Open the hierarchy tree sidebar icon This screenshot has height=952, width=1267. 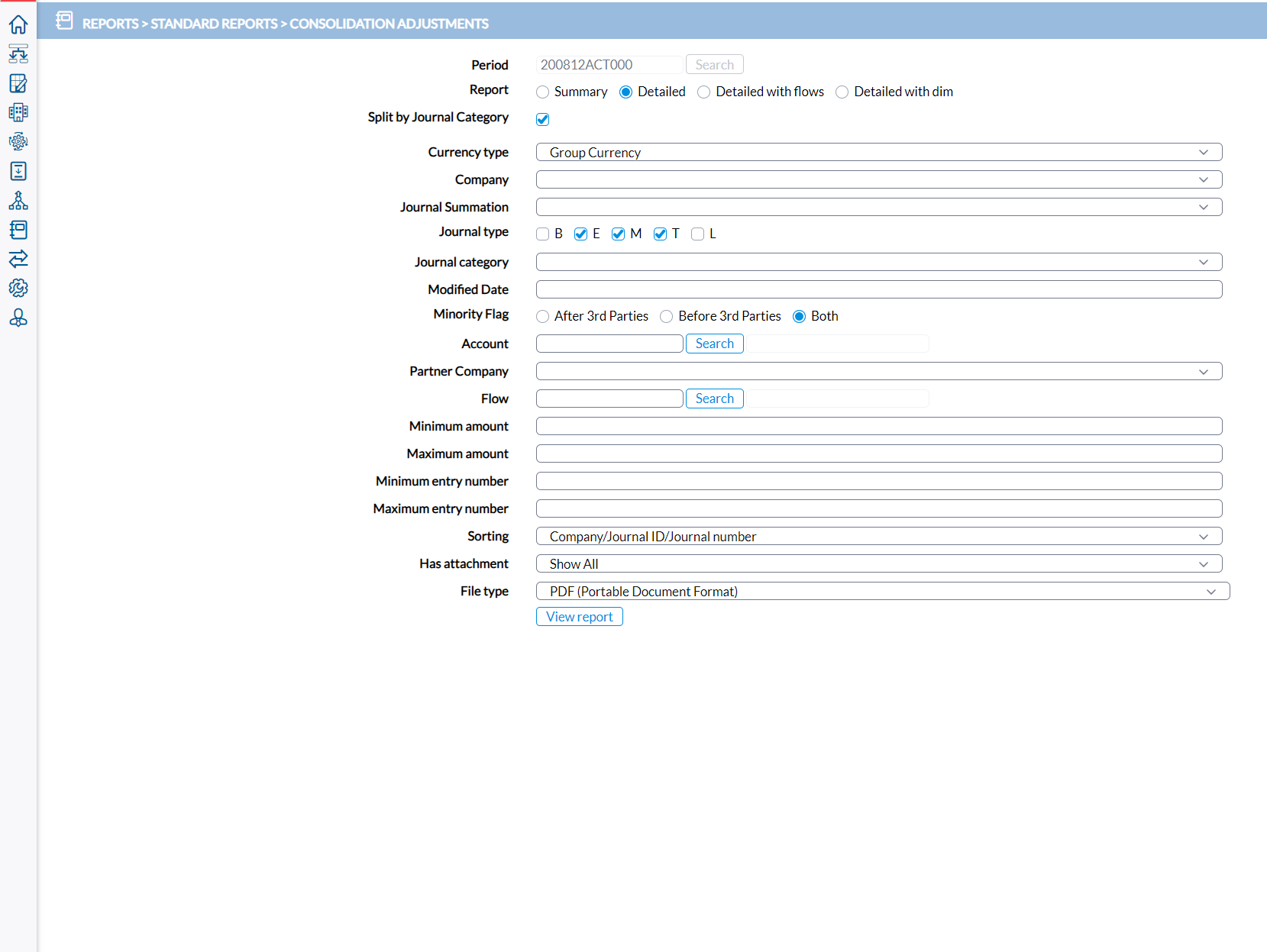[x=18, y=200]
